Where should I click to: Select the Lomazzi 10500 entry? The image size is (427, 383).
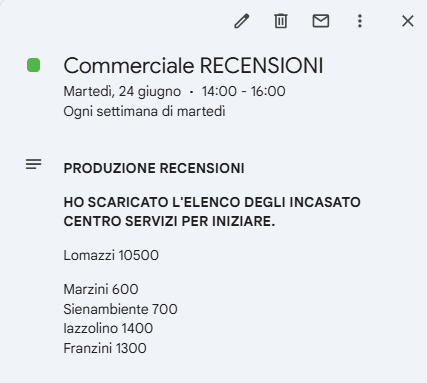tap(111, 255)
